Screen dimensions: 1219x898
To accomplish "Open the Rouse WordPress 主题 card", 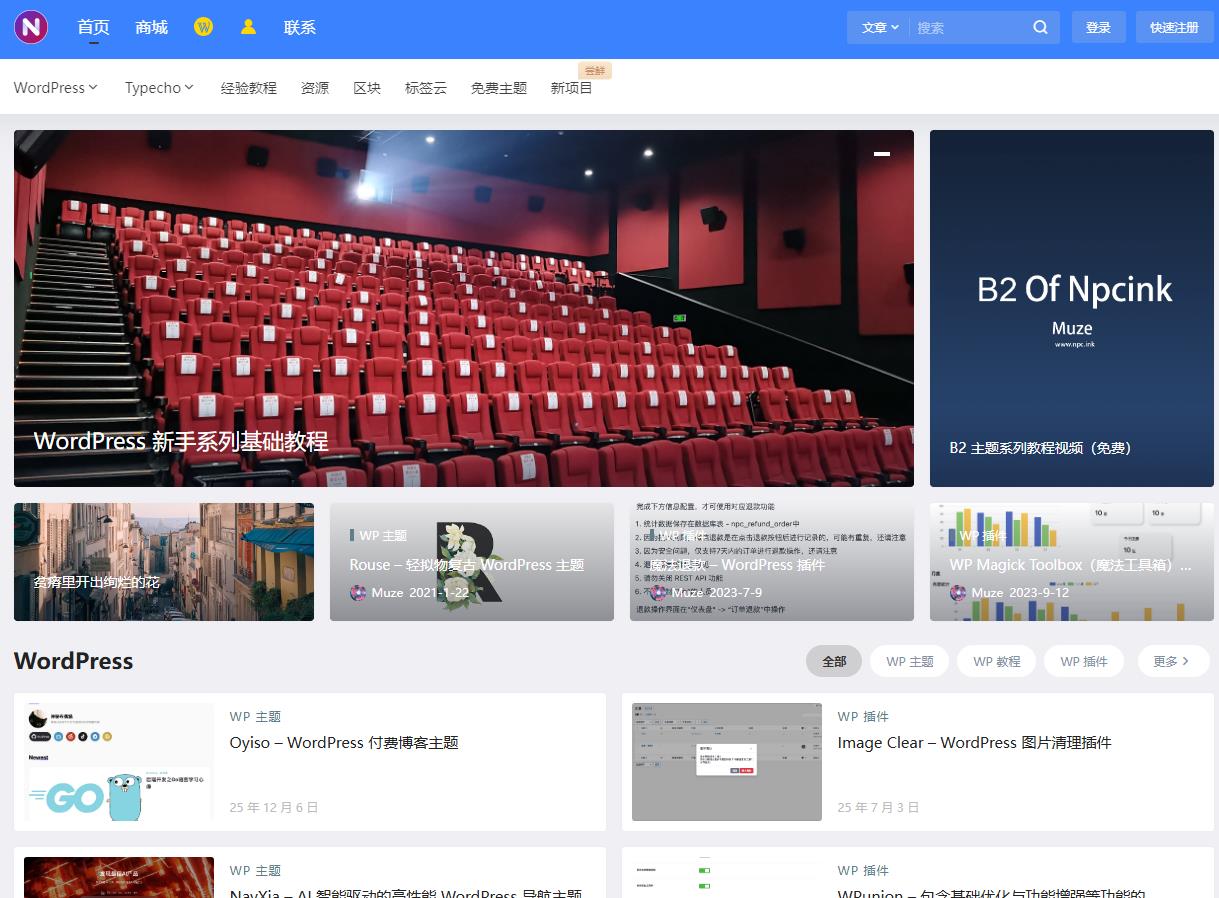I will (472, 562).
